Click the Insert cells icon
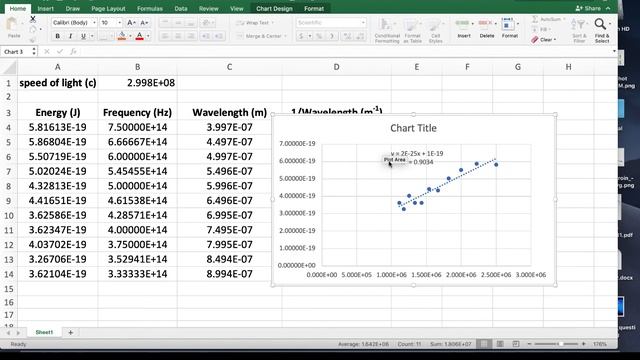The width and height of the screenshot is (640, 360). [x=462, y=24]
